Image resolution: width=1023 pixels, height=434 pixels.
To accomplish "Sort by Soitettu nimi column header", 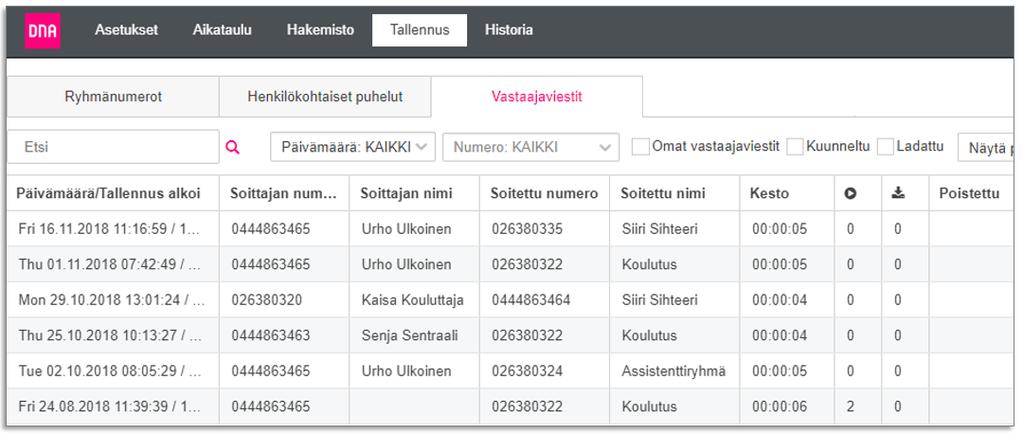I will pyautogui.click(x=675, y=193).
